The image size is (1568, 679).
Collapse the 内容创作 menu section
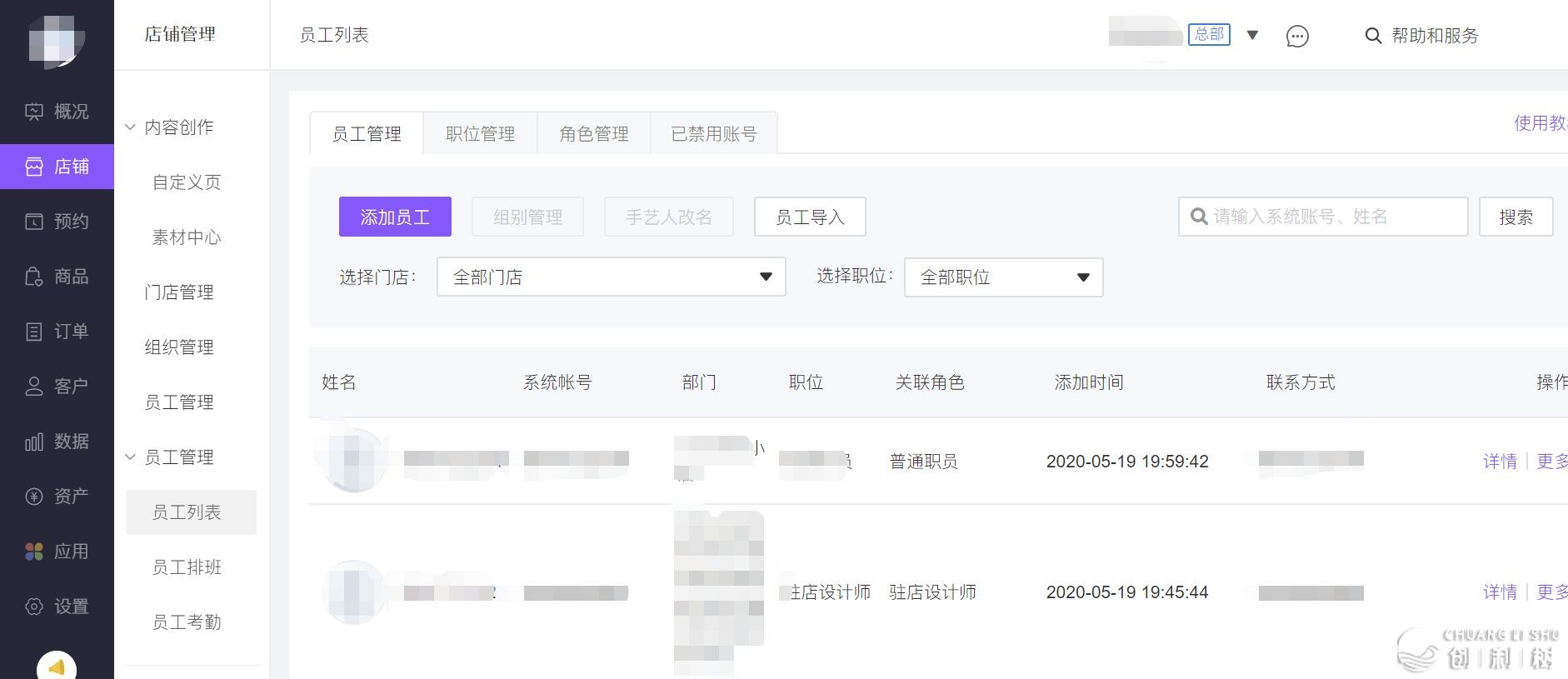point(130,127)
